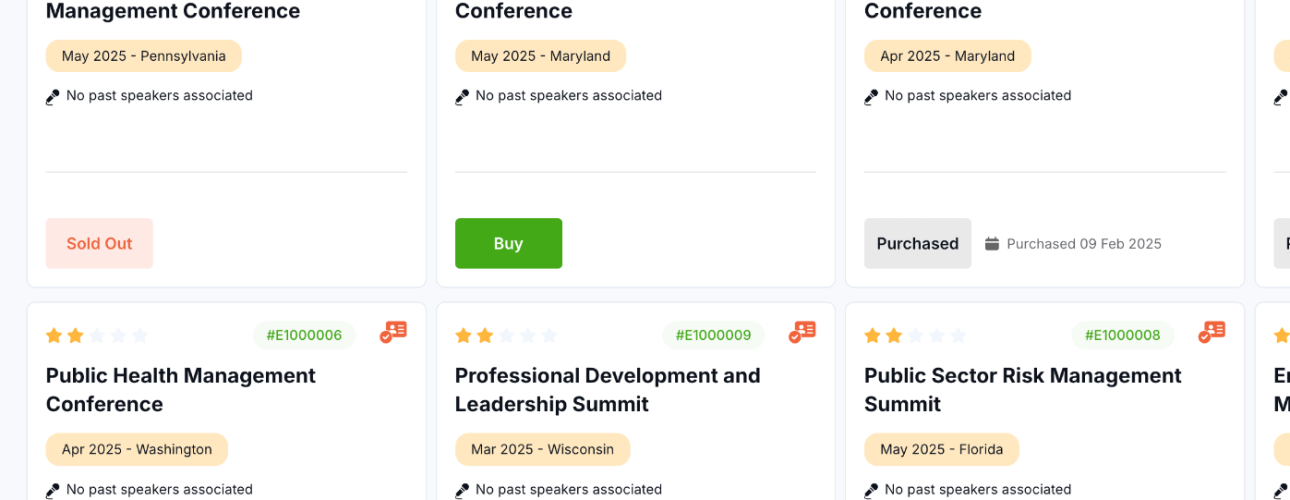Click 'No past speakers associated' in the Pennsylvania card

pos(159,96)
